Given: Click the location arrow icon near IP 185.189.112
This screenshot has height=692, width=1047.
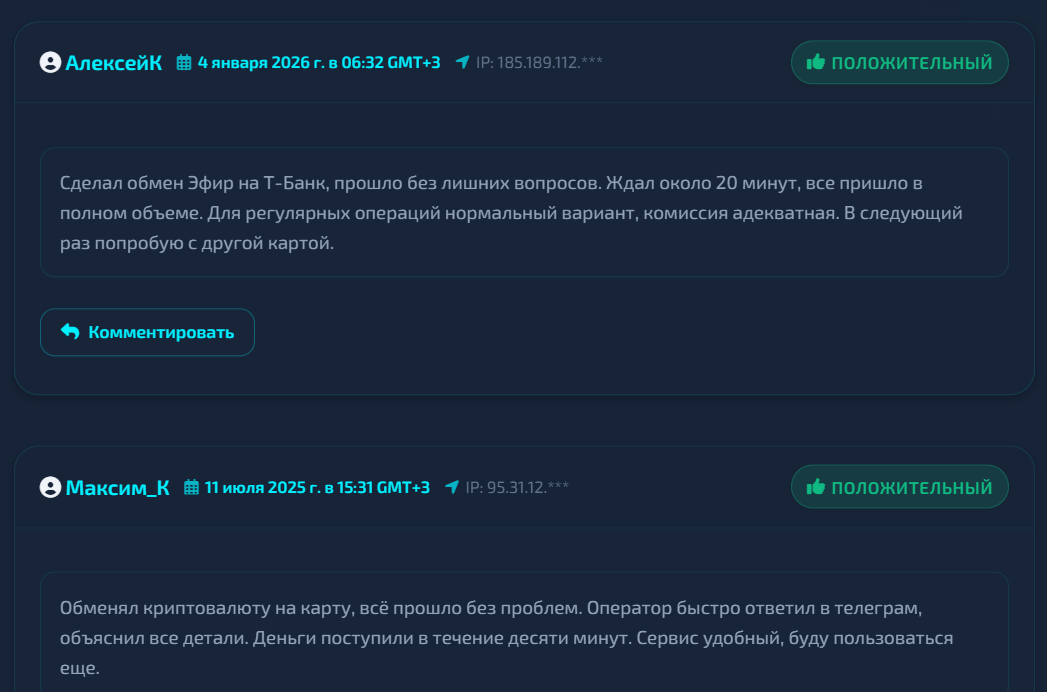Looking at the screenshot, I should 462,63.
